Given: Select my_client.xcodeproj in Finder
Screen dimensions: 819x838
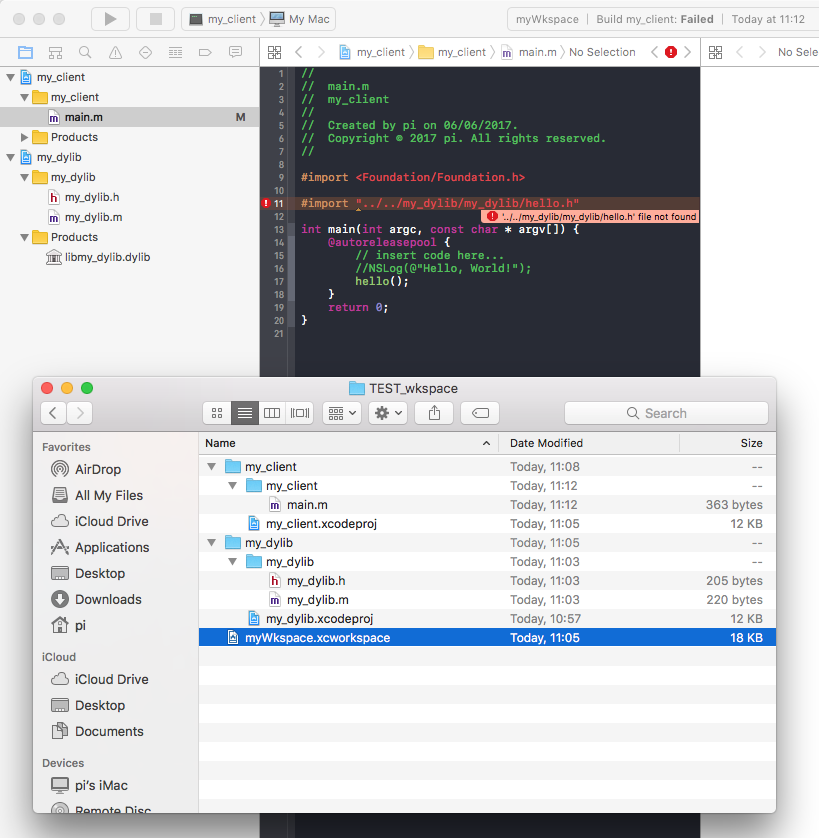Looking at the screenshot, I should [x=487, y=524].
